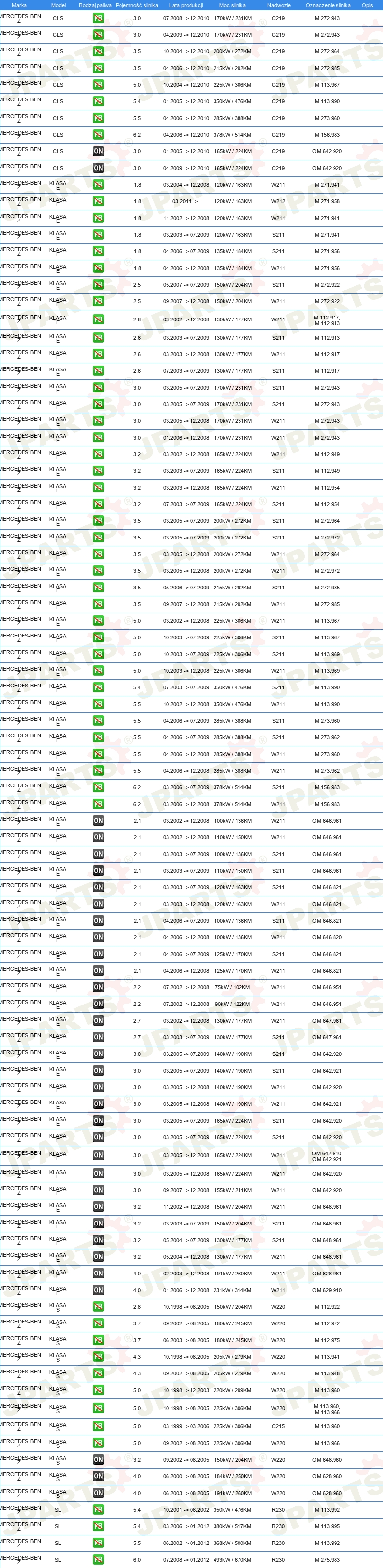The image size is (383, 1568).
Task: Click diesel ON icon in CLS 01.2005 row
Action: (98, 151)
